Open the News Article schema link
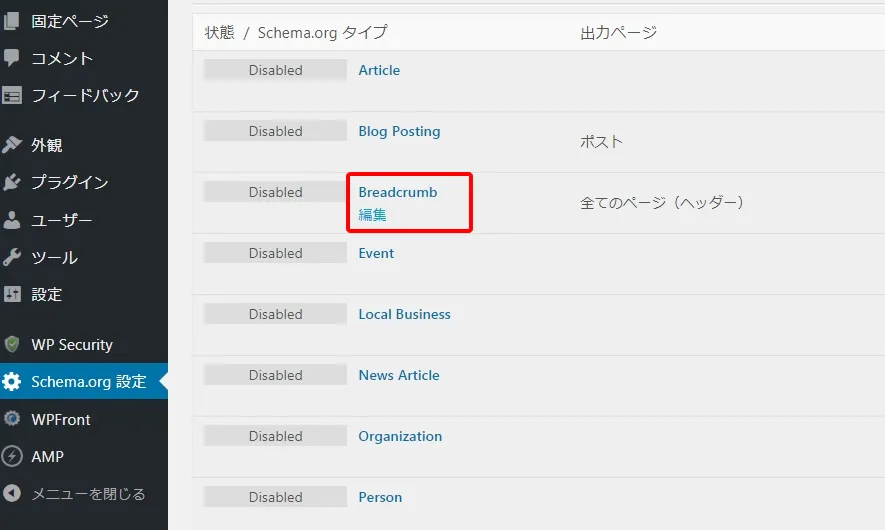Screen dimensions: 885x530 pyautogui.click(x=398, y=375)
